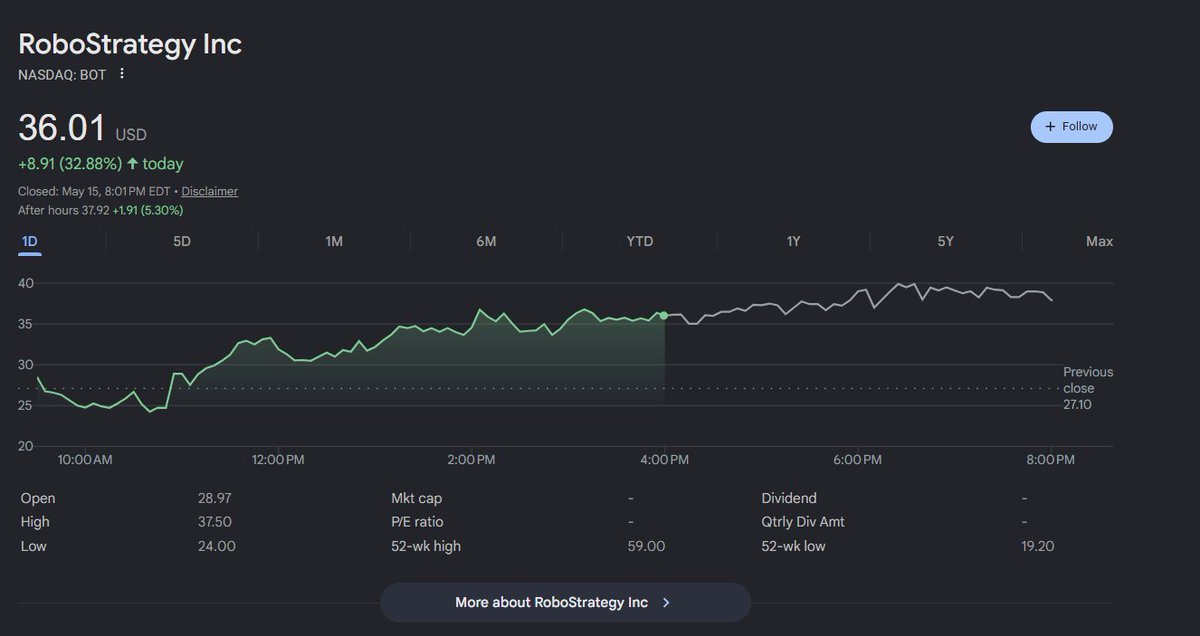Click the 52-wk low value 19.20
The image size is (1200, 636).
point(1037,546)
